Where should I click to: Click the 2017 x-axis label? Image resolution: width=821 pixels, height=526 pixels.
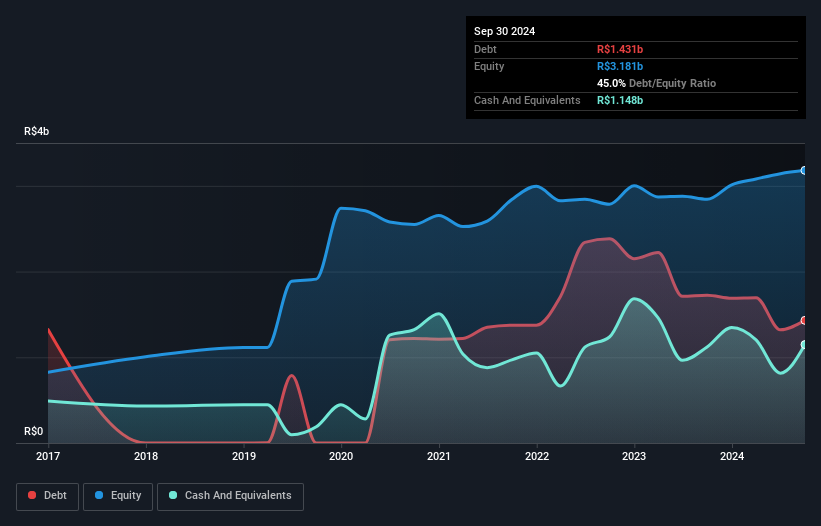pos(48,456)
